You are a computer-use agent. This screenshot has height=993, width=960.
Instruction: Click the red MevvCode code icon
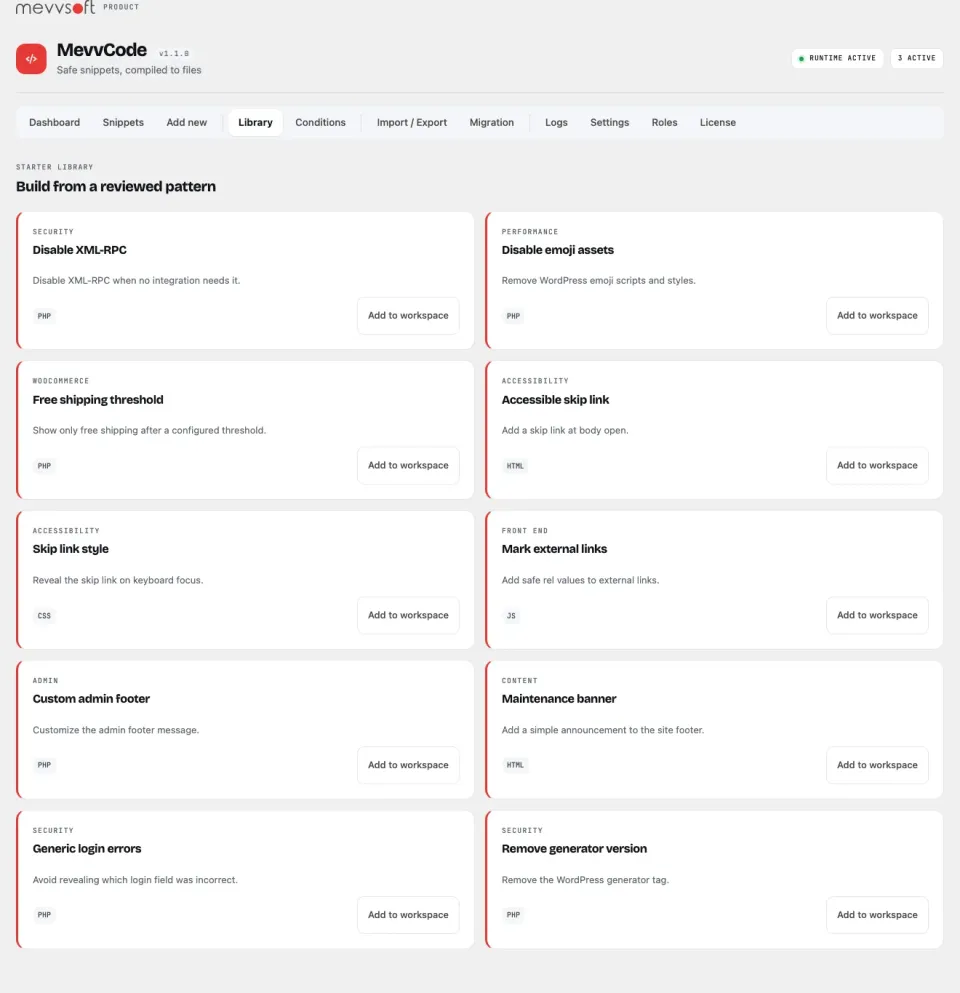click(x=31, y=59)
